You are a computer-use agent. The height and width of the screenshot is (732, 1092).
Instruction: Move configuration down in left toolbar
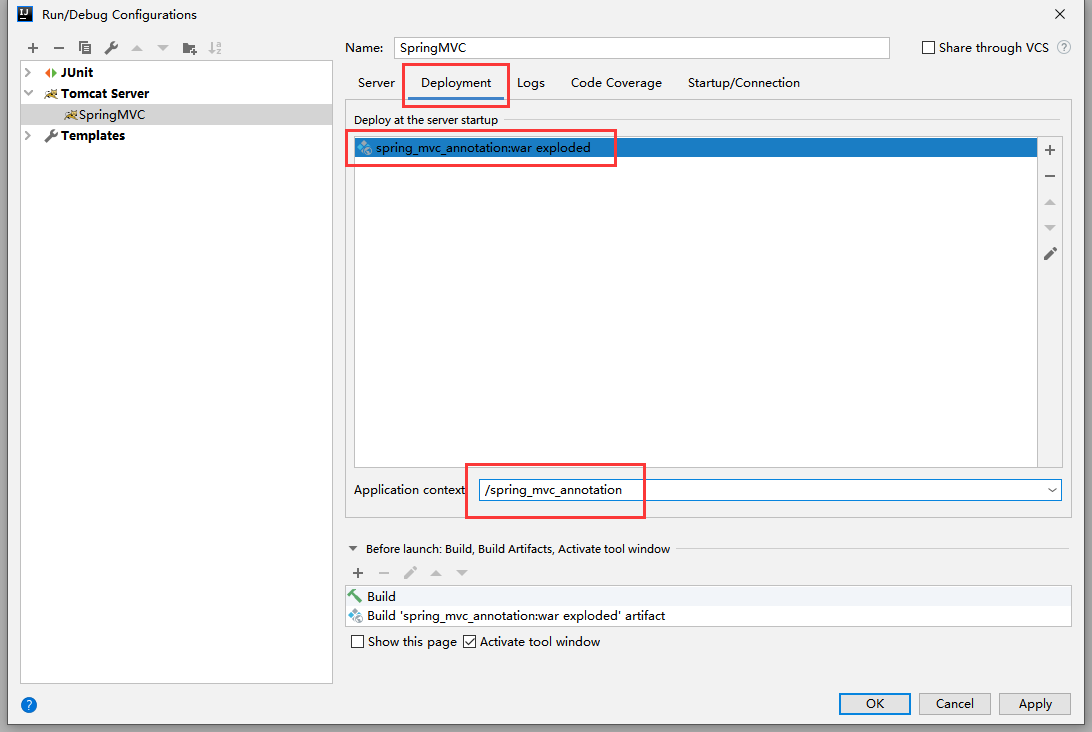click(x=163, y=48)
